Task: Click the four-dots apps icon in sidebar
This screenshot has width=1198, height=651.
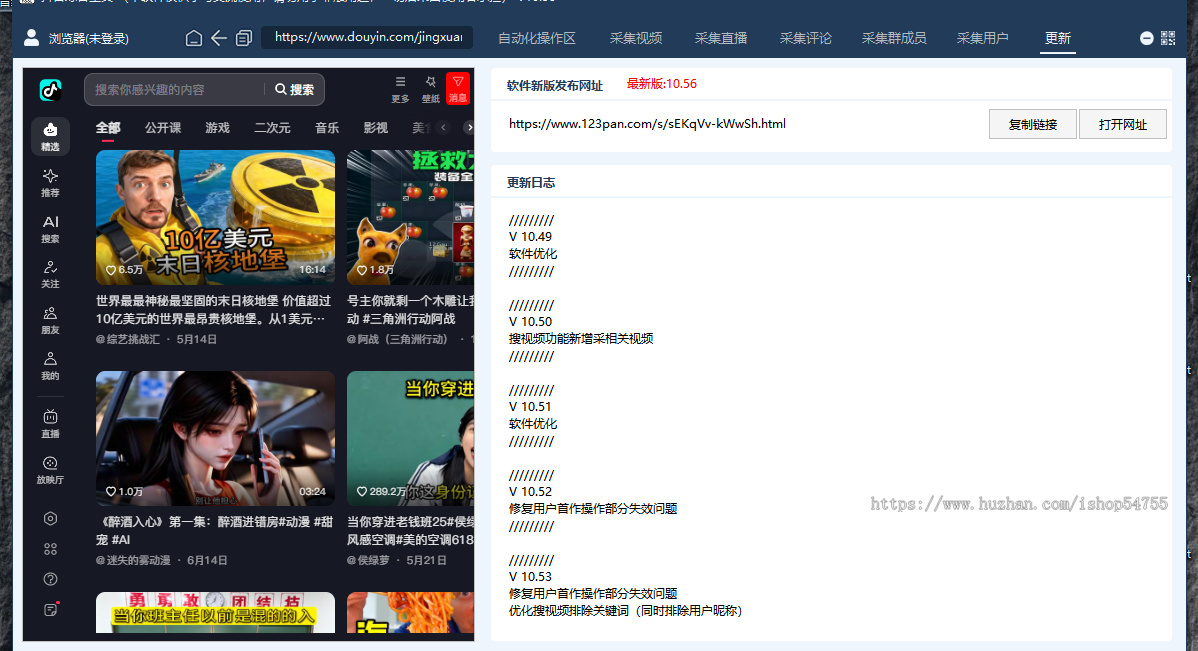Action: pyautogui.click(x=50, y=549)
